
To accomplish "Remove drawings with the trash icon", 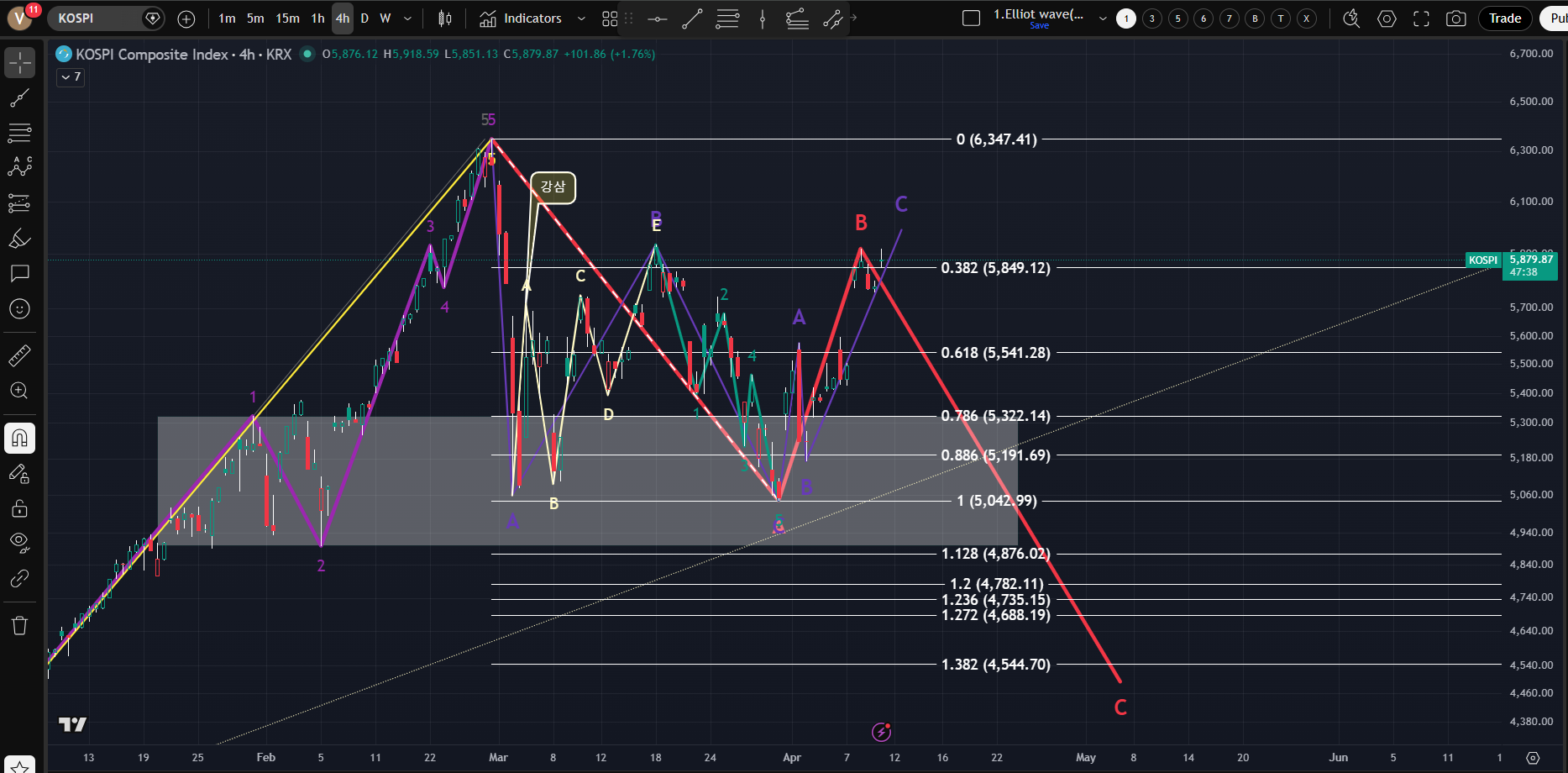I will click(20, 625).
